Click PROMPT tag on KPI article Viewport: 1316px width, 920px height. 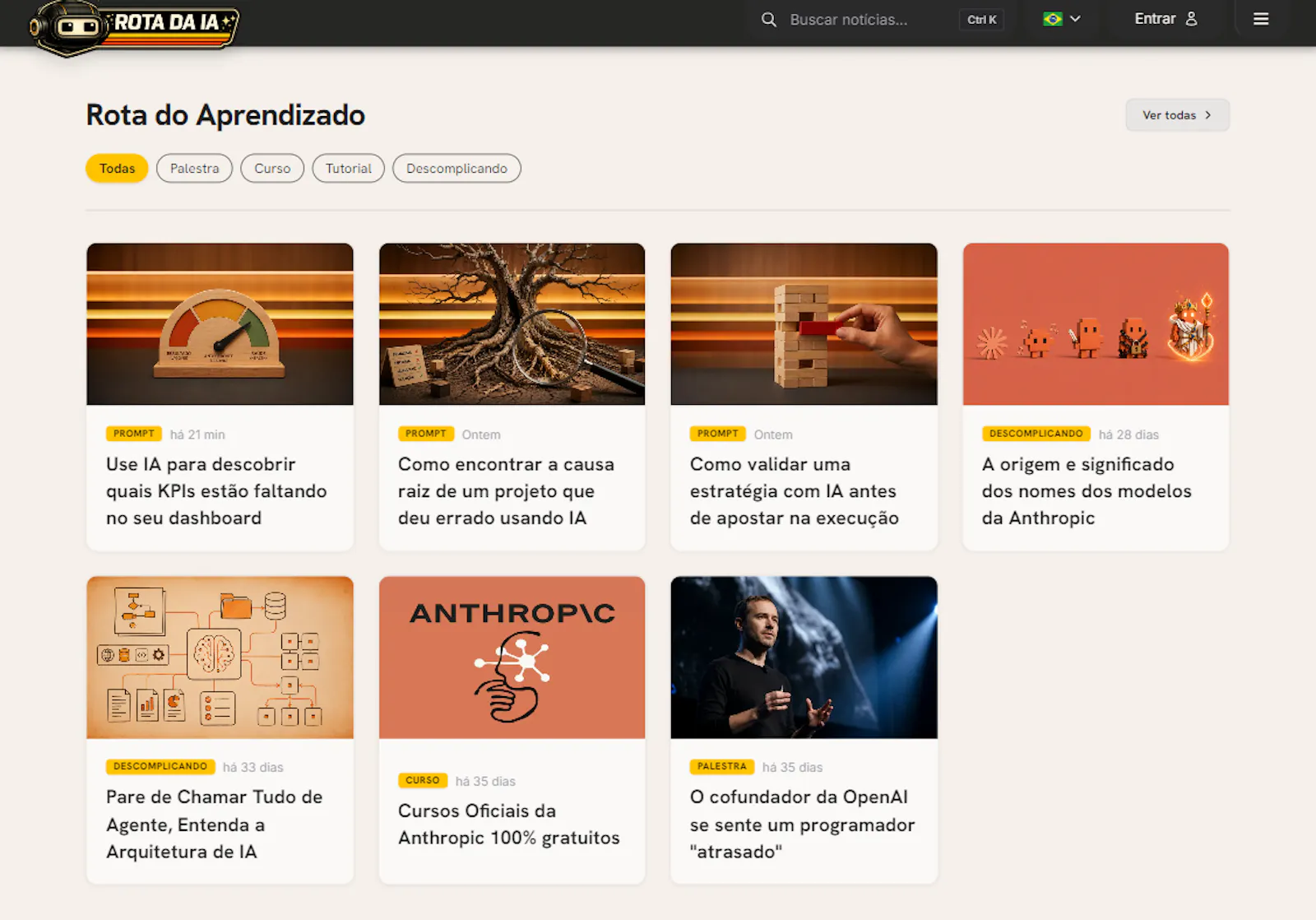pyautogui.click(x=134, y=434)
